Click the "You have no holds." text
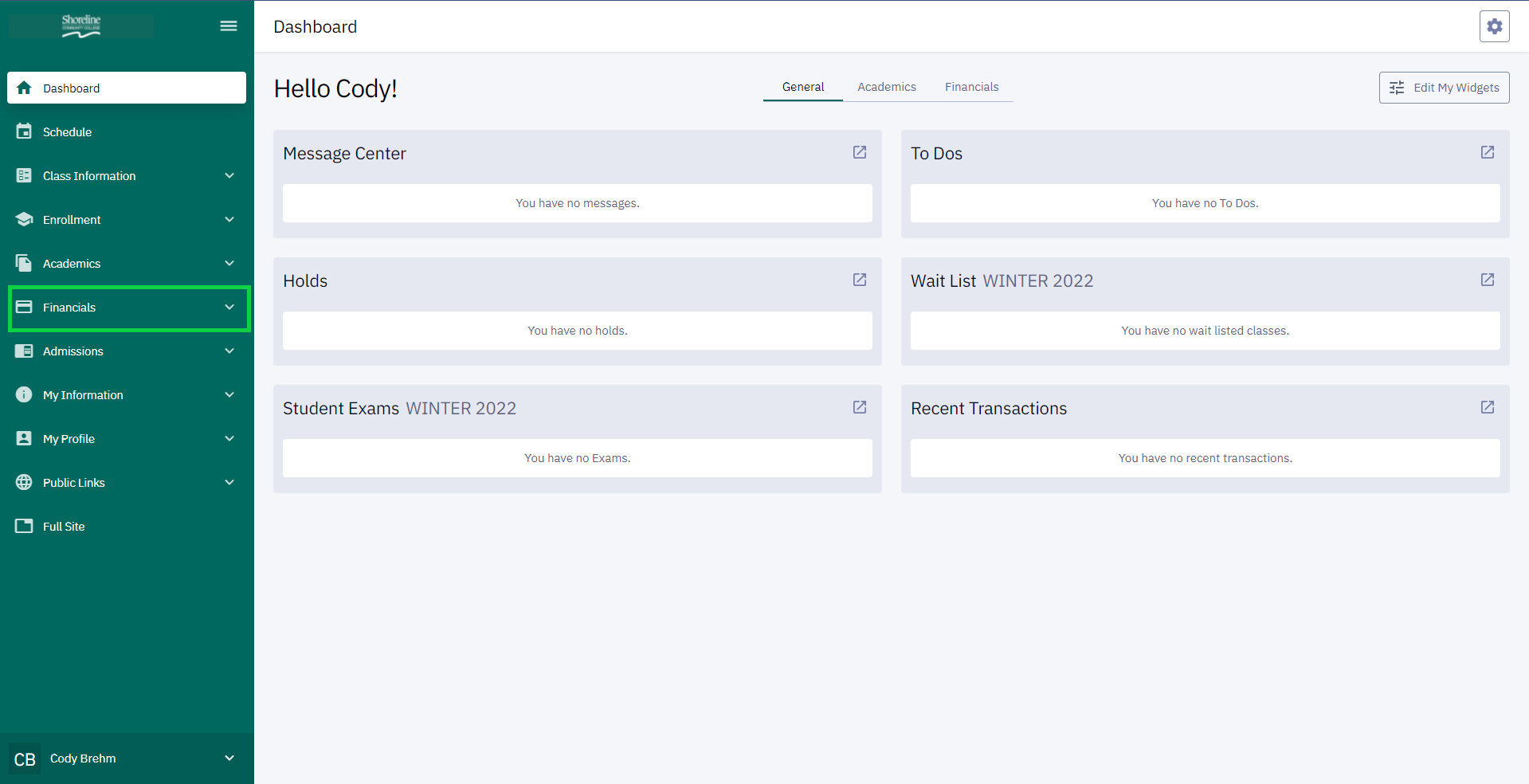 tap(578, 331)
